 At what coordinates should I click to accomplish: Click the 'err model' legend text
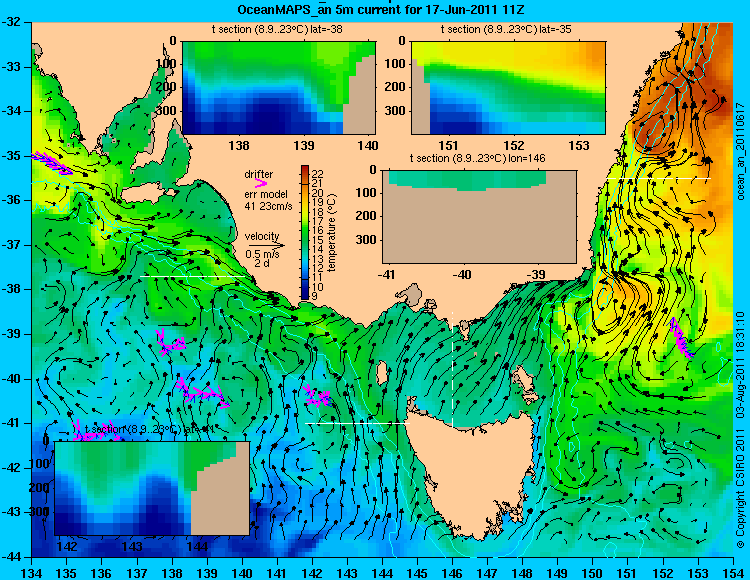tap(266, 194)
